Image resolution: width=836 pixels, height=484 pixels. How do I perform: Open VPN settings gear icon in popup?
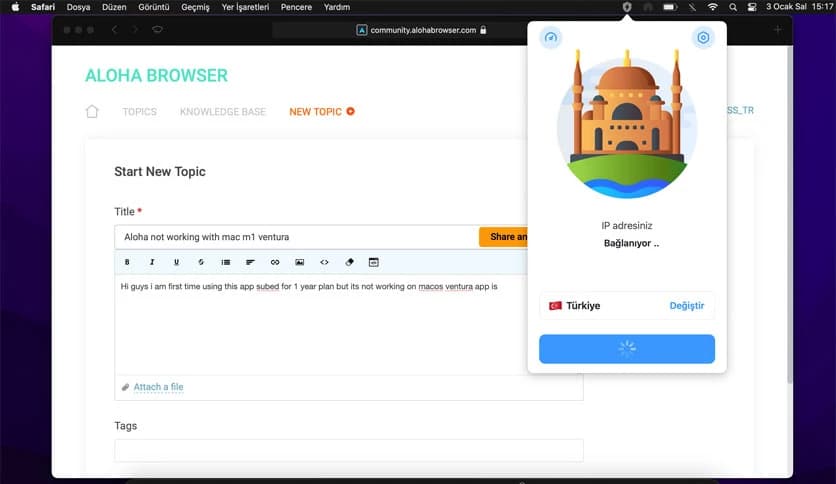coord(703,38)
